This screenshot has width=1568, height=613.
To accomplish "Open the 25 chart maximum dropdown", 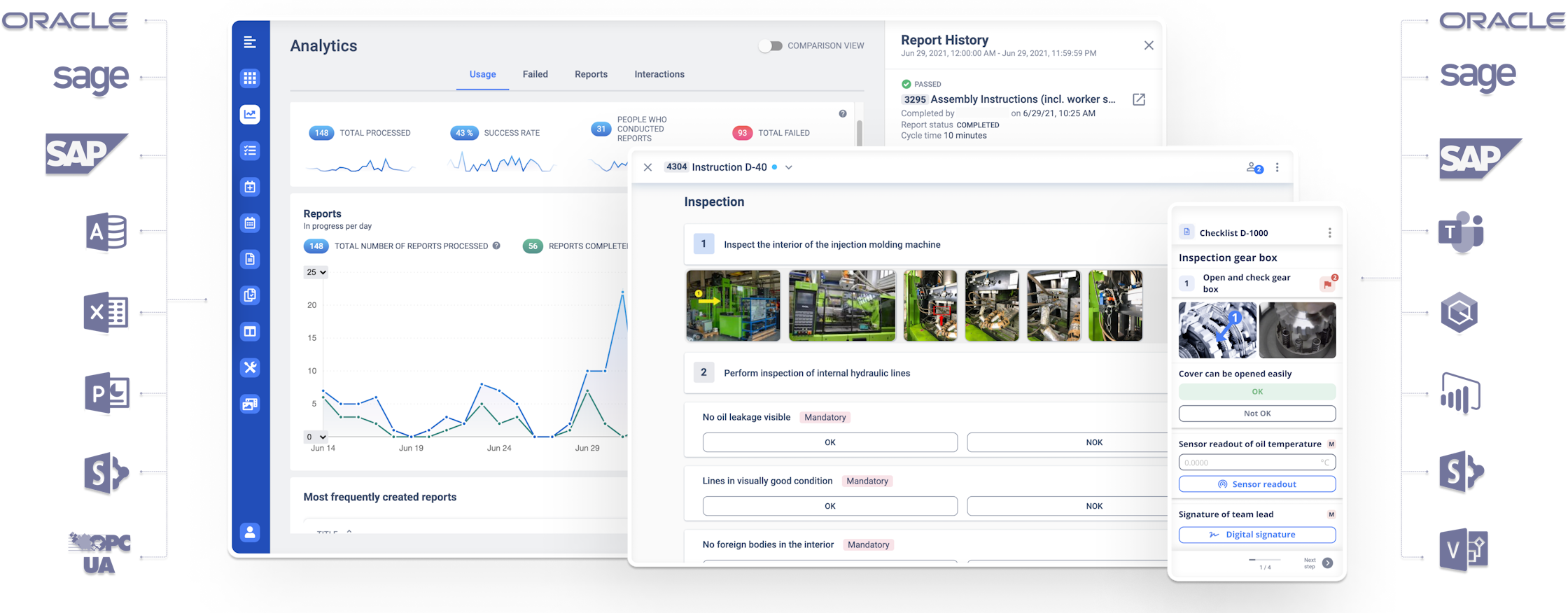I will pyautogui.click(x=316, y=272).
